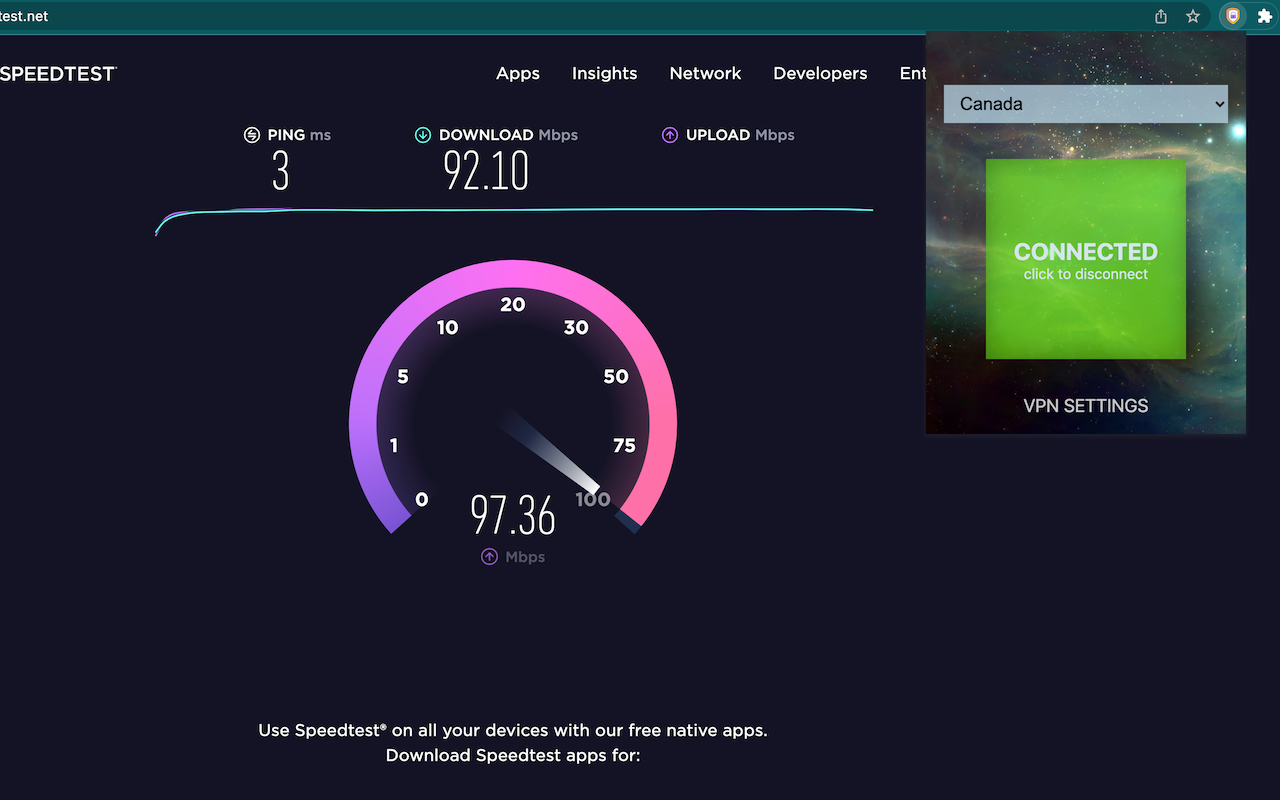Click the 92.10 download result value

(x=486, y=171)
